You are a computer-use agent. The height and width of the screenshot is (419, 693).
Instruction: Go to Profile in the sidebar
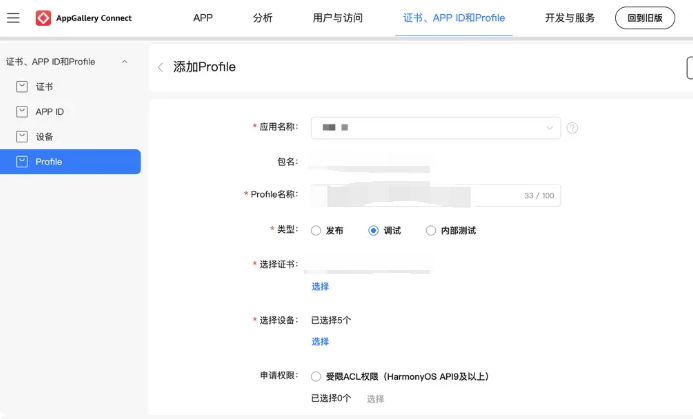point(70,162)
